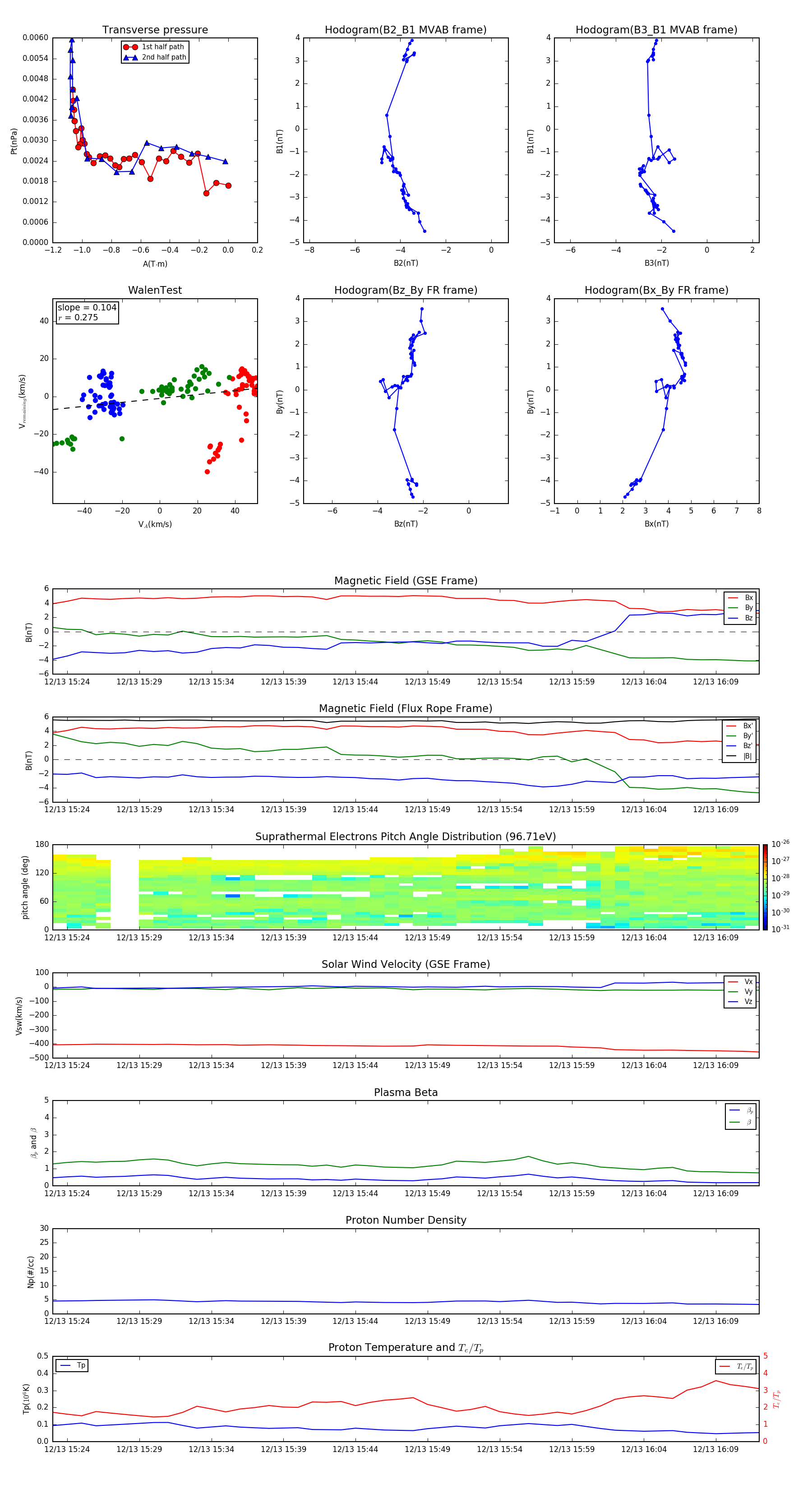Click 'Vx' legend entry in velocity panel
This screenshot has height=1489, width=812.
pos(741,982)
